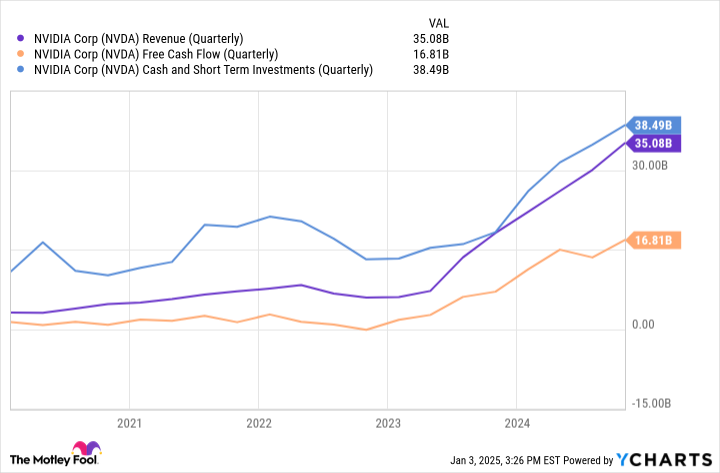The height and width of the screenshot is (473, 720).
Task: Click the 2021 x-axis label
Action: click(129, 423)
